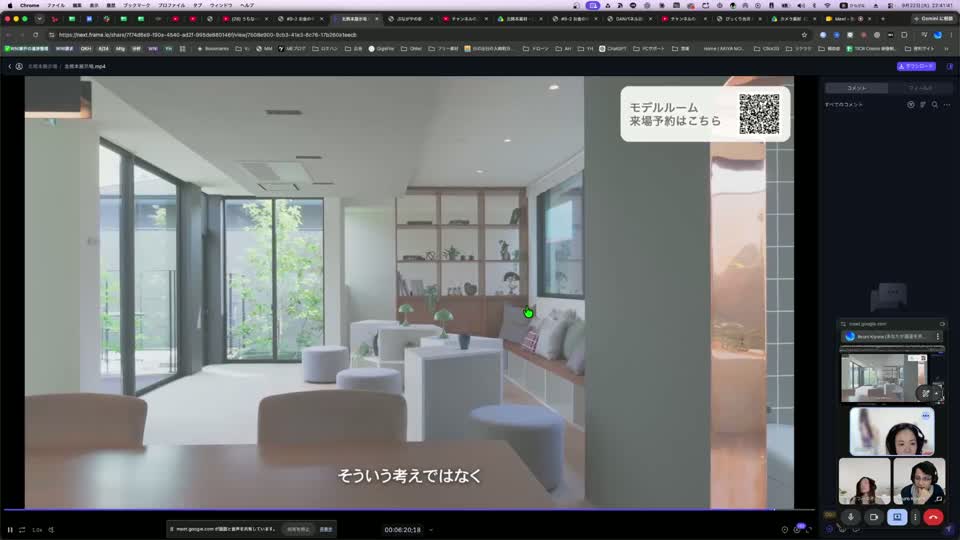Open the ウィンドウ menu in the menu bar
The width and height of the screenshot is (960, 540).
(x=221, y=5)
